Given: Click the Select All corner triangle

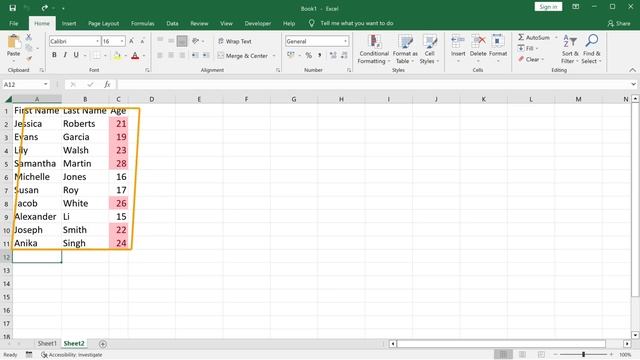Looking at the screenshot, I should point(8,99).
